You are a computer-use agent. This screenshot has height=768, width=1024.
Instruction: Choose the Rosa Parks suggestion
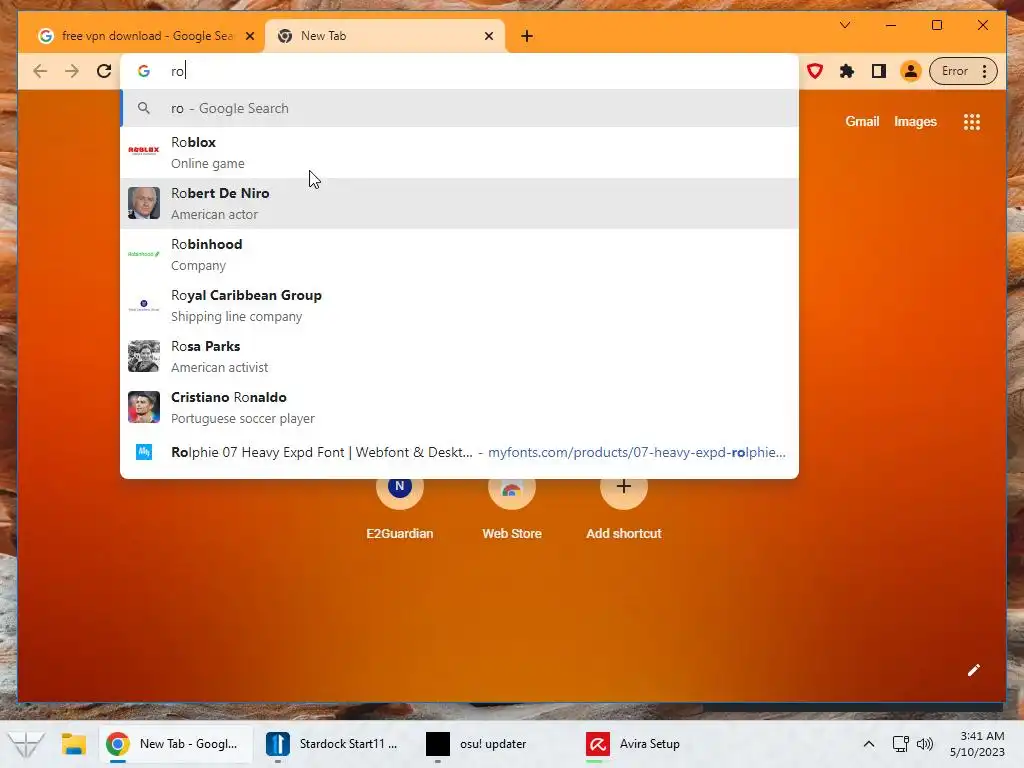pyautogui.click(x=459, y=356)
